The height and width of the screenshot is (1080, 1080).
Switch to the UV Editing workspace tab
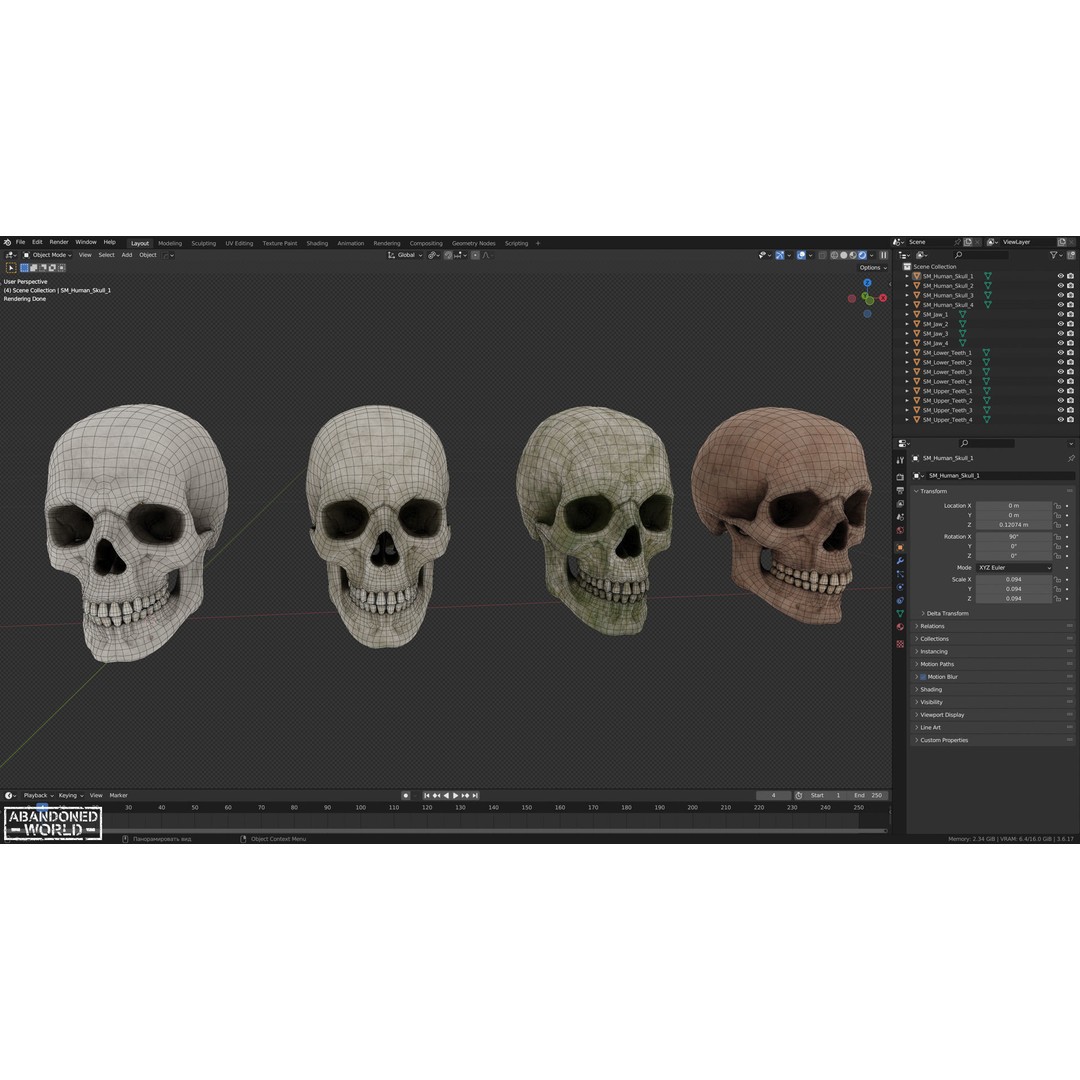tap(239, 243)
